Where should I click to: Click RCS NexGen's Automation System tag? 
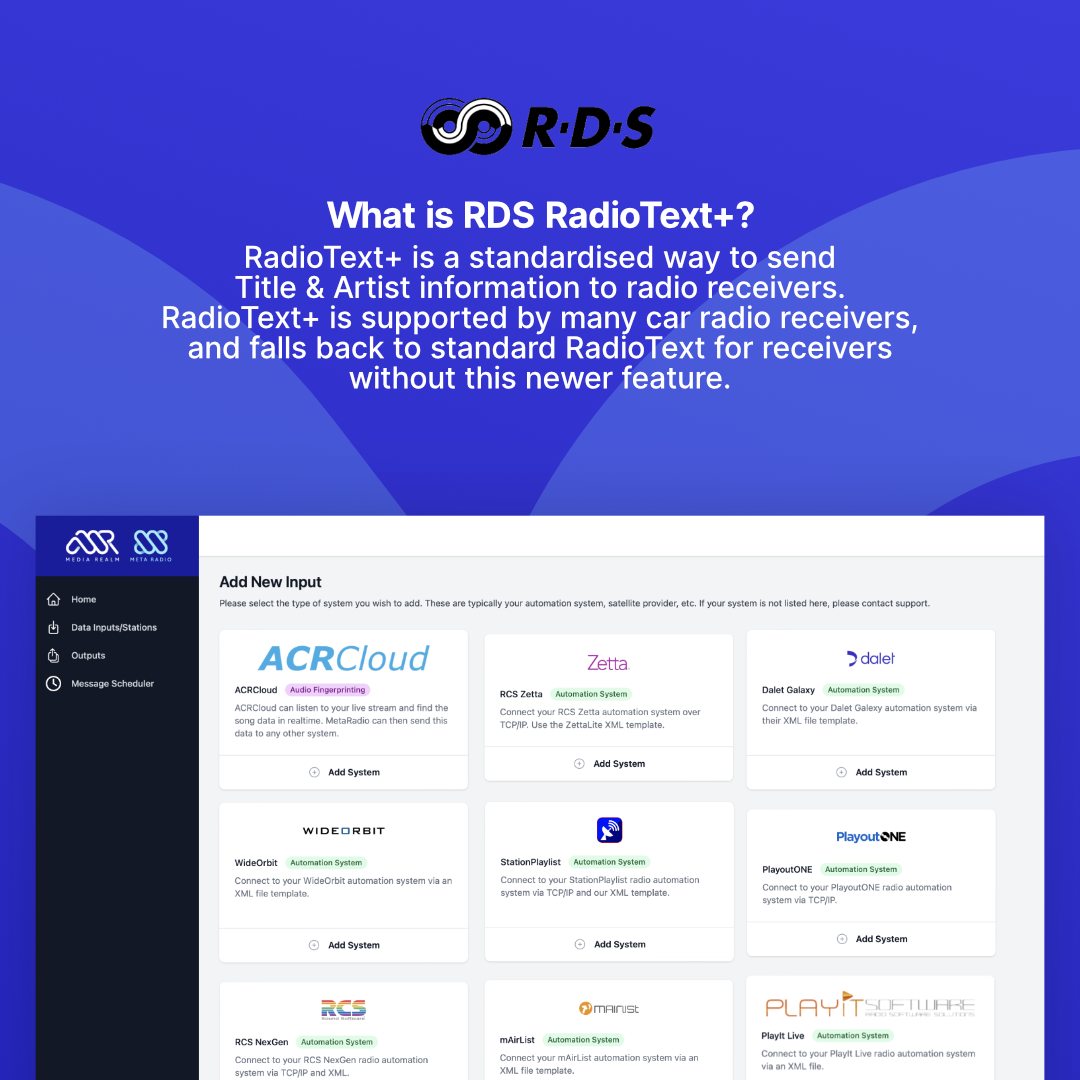point(337,1042)
